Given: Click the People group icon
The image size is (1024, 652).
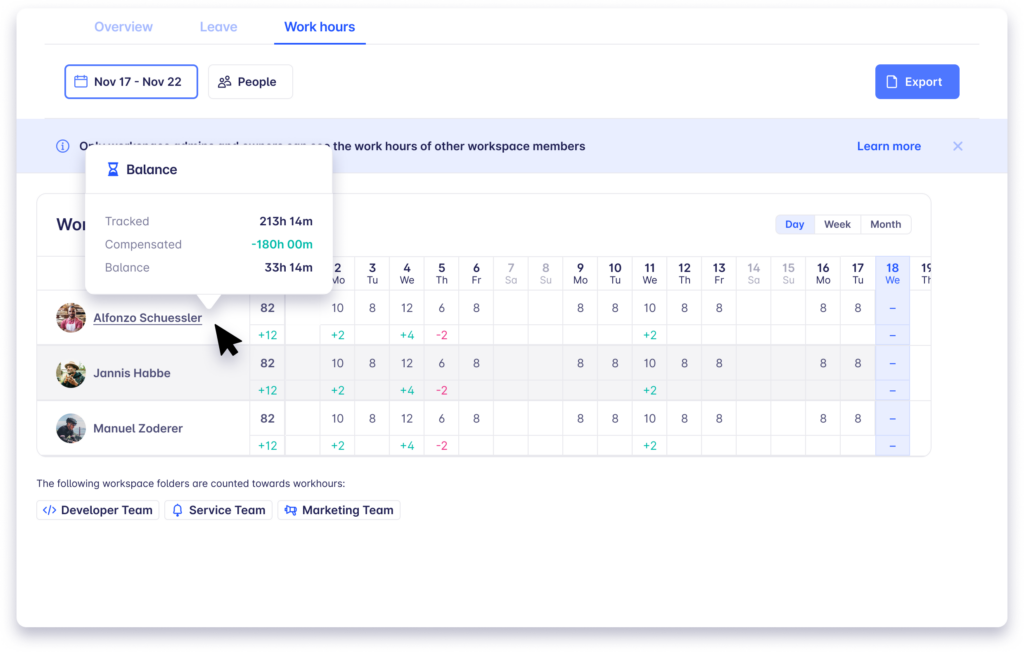Looking at the screenshot, I should pos(225,82).
